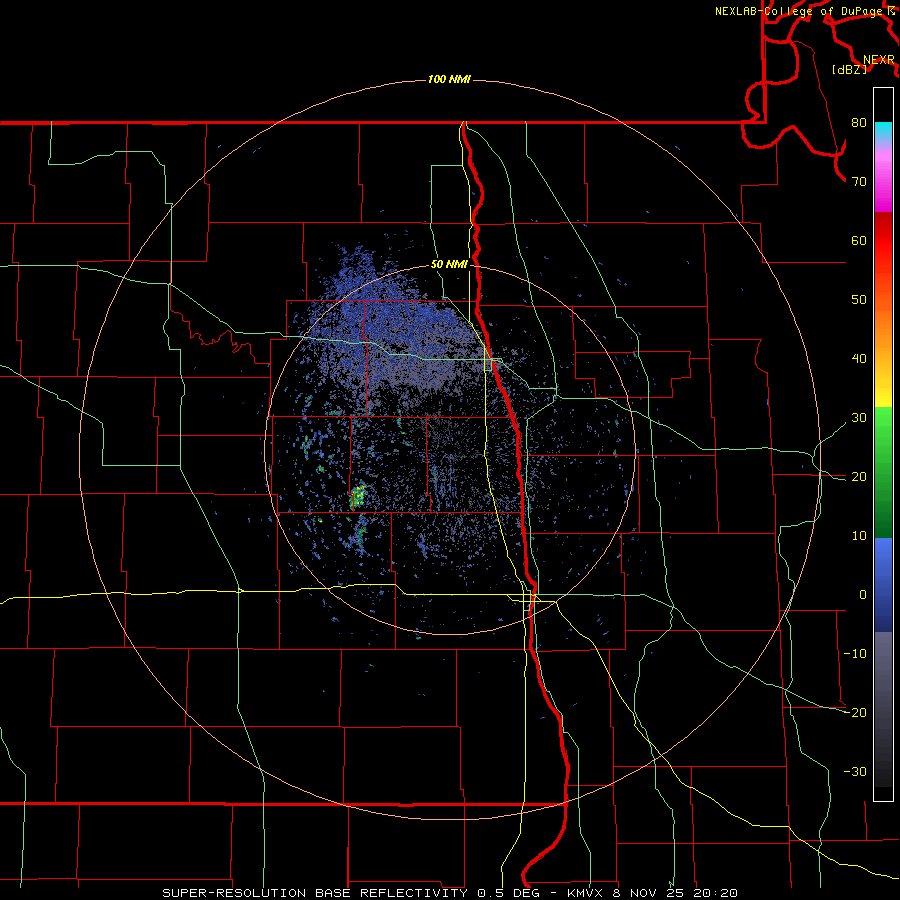
Task: Select the -10 value on the dBZ scale
Action: click(855, 654)
